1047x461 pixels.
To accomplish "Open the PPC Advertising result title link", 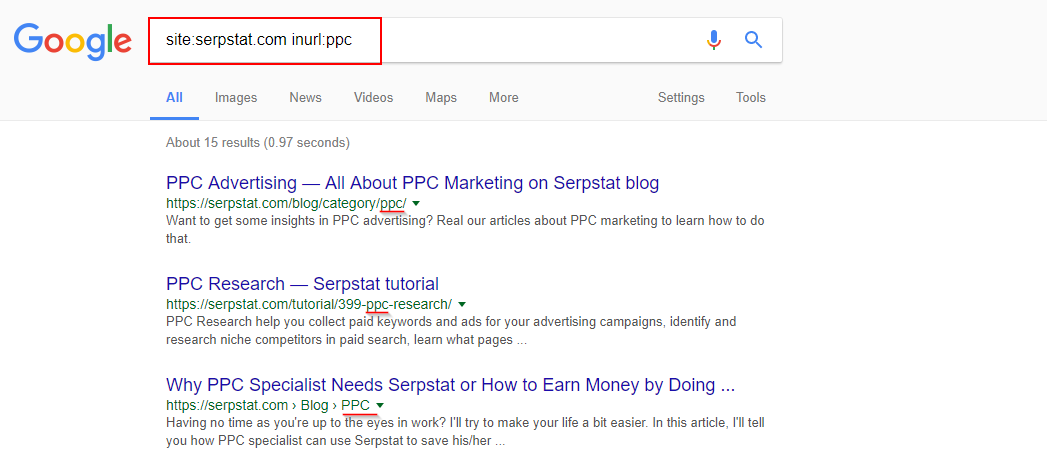I will click(412, 182).
